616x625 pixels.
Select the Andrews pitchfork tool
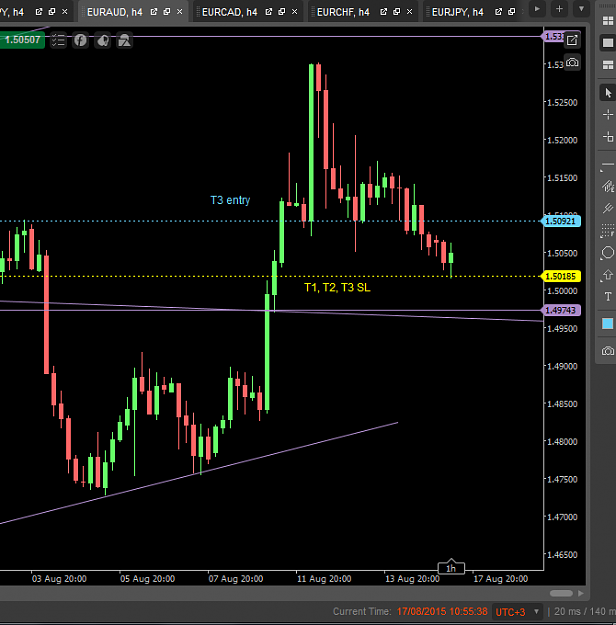point(608,208)
